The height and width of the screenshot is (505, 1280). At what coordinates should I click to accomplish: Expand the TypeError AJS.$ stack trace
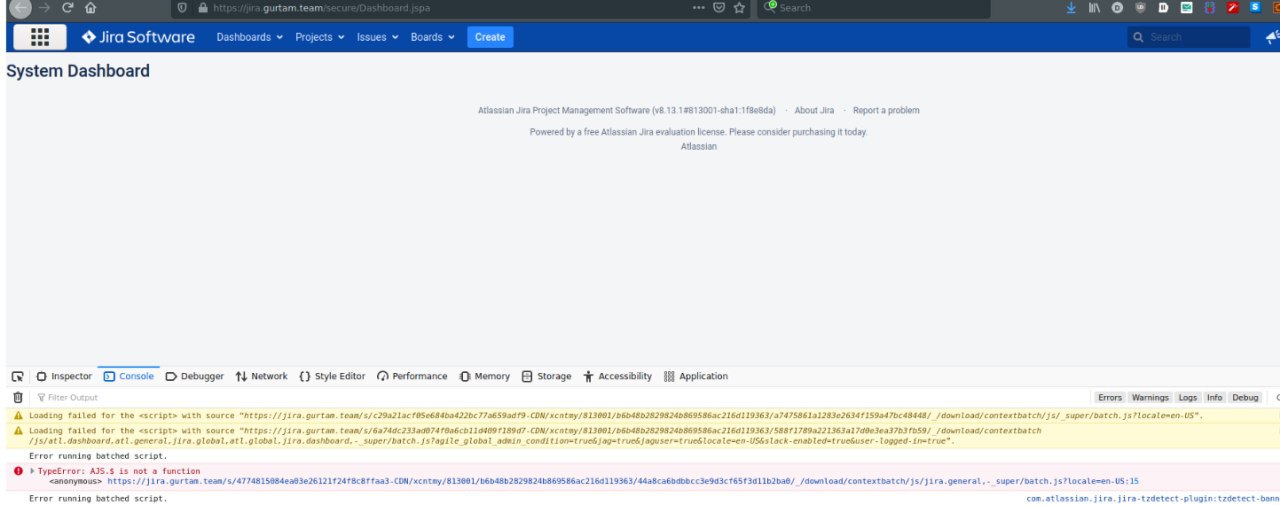click(32, 470)
